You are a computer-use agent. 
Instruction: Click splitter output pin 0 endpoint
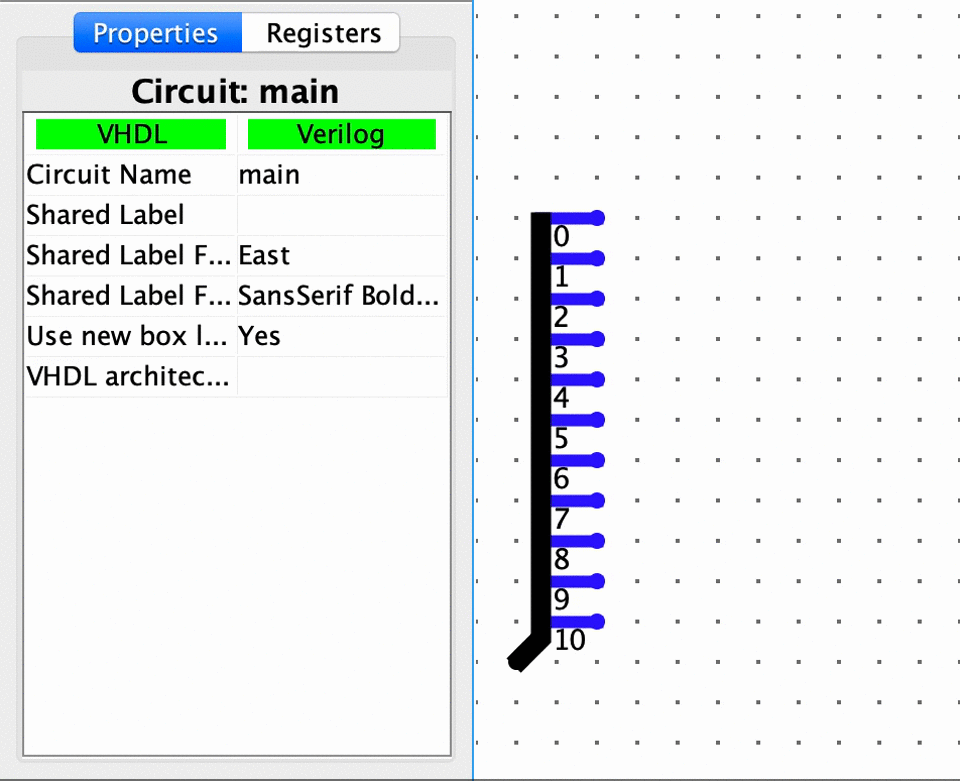(x=598, y=217)
